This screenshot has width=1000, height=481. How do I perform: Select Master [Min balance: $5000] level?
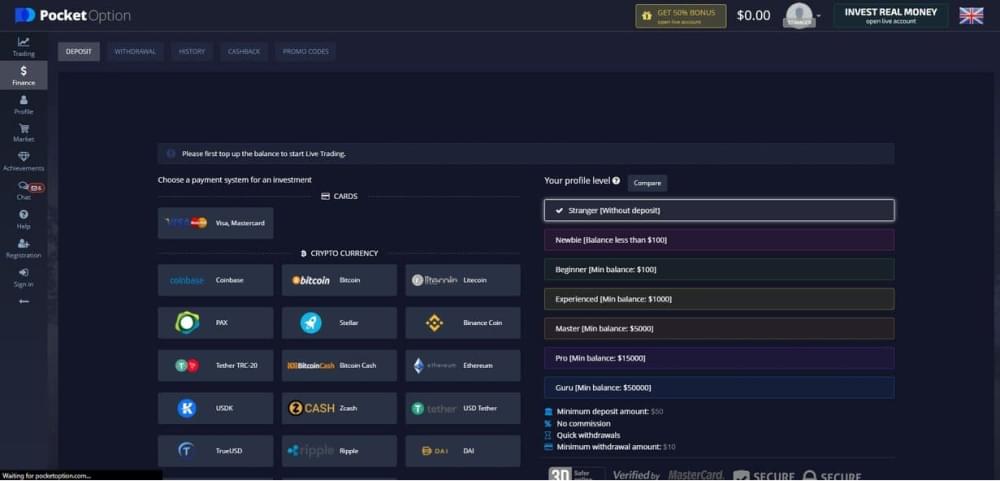[x=719, y=329]
